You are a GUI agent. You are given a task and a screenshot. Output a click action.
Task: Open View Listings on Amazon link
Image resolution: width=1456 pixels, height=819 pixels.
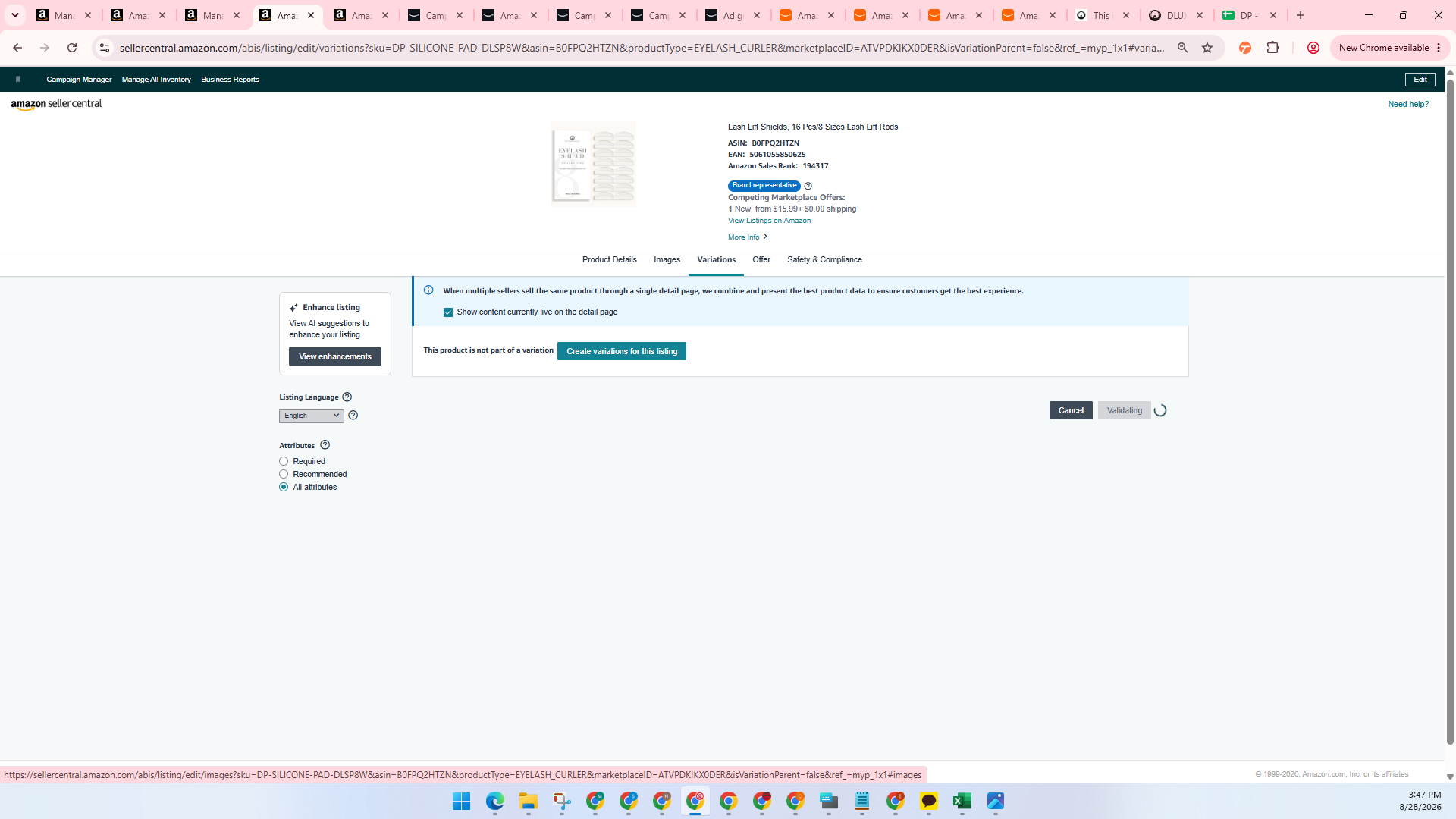coord(769,221)
